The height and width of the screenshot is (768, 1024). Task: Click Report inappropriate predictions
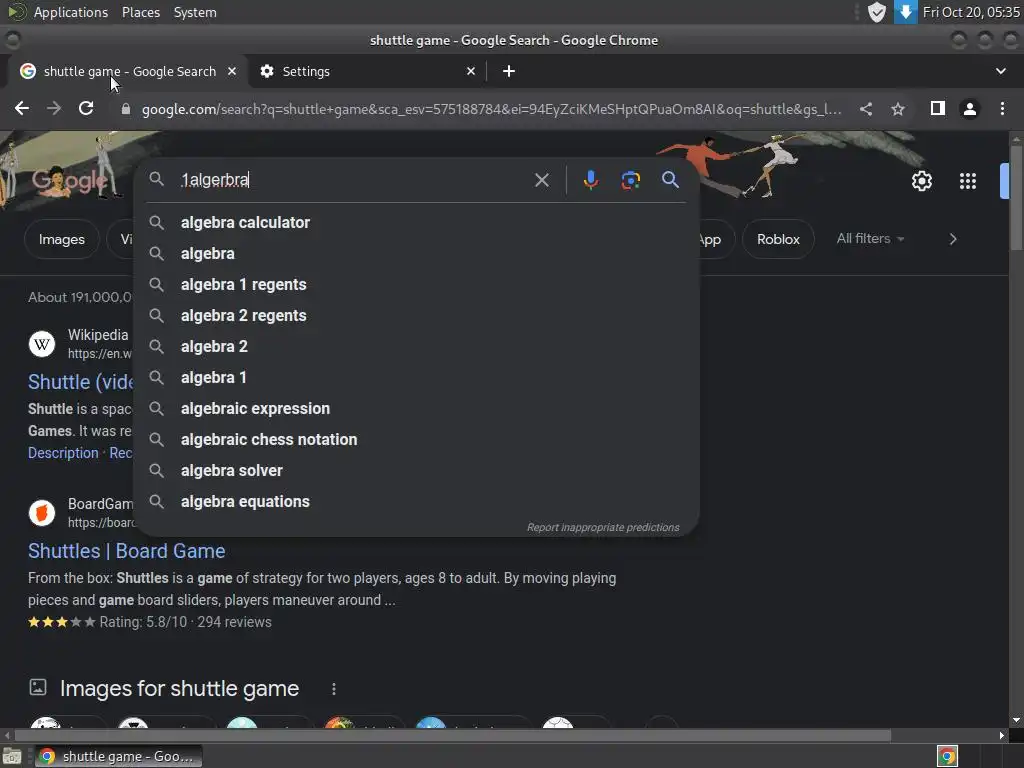pos(603,527)
